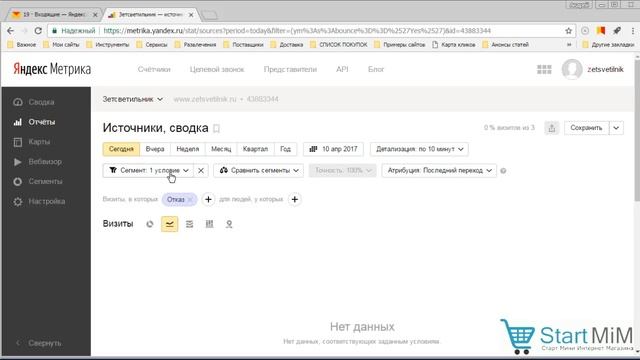Reload the page with refresh icon
Image resolution: width=640 pixels, height=360 pixels.
38,31
